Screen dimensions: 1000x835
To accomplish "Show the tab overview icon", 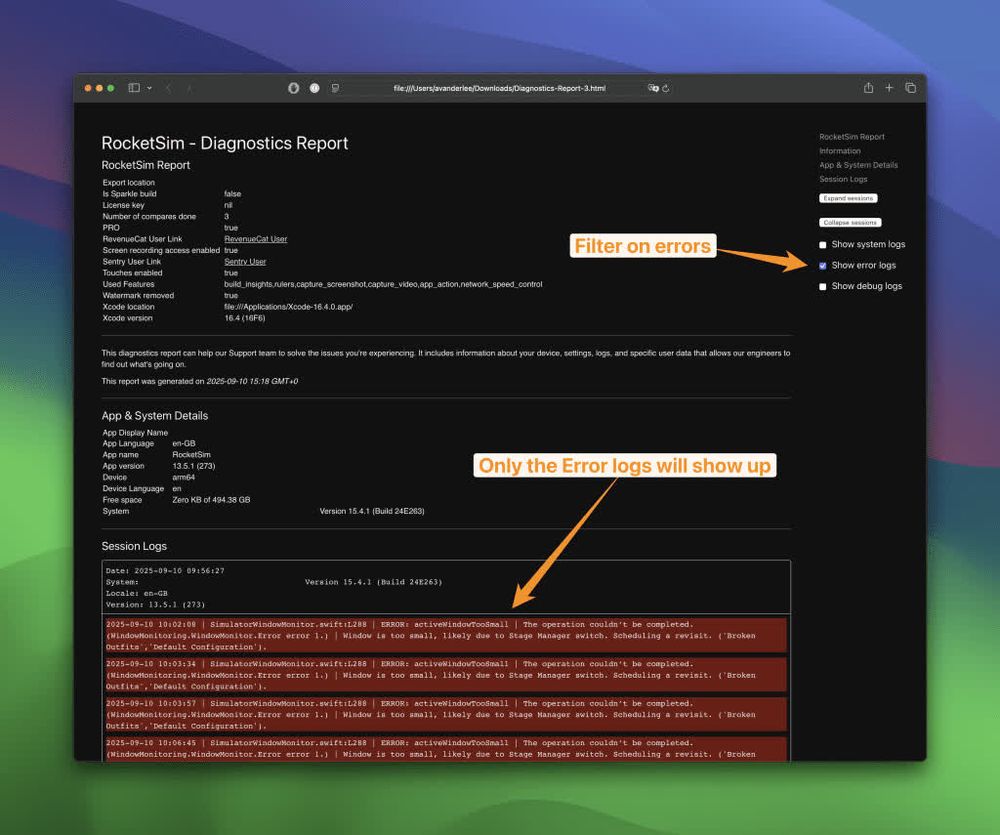I will (x=911, y=88).
